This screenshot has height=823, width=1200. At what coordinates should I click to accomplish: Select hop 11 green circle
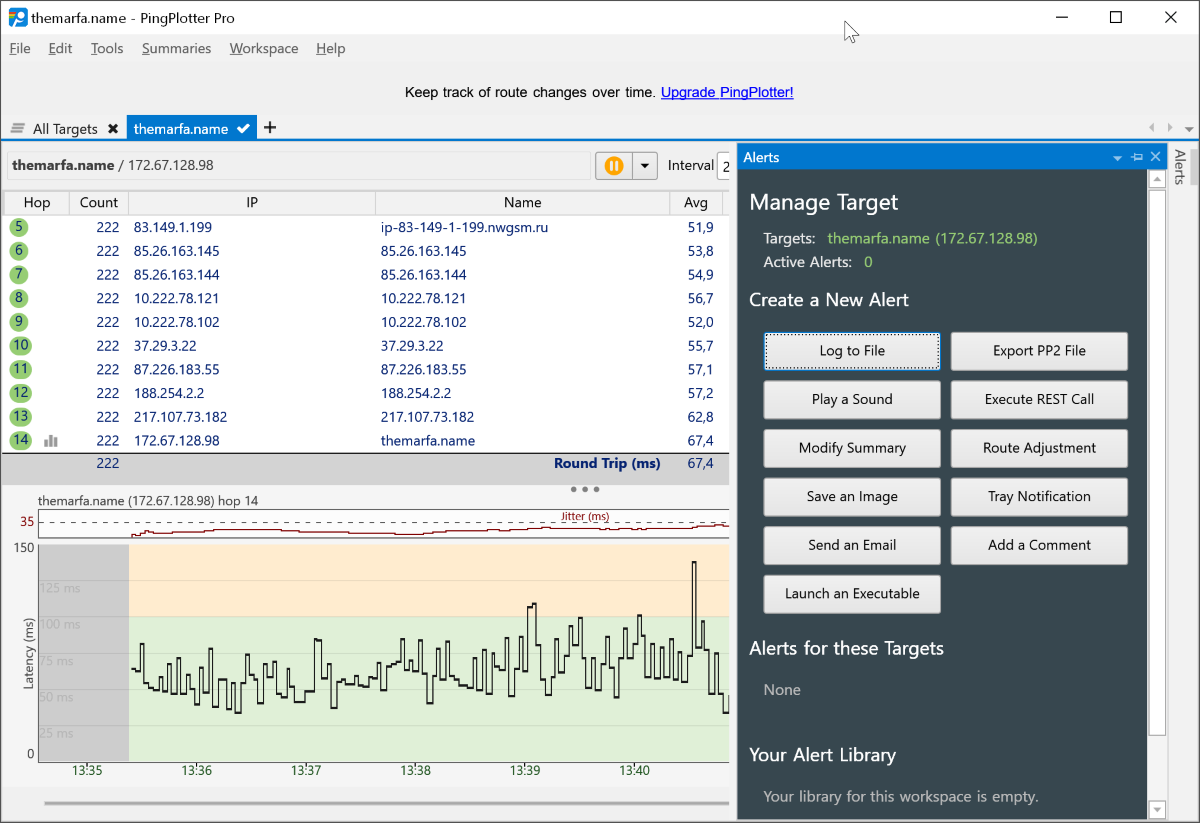point(20,369)
